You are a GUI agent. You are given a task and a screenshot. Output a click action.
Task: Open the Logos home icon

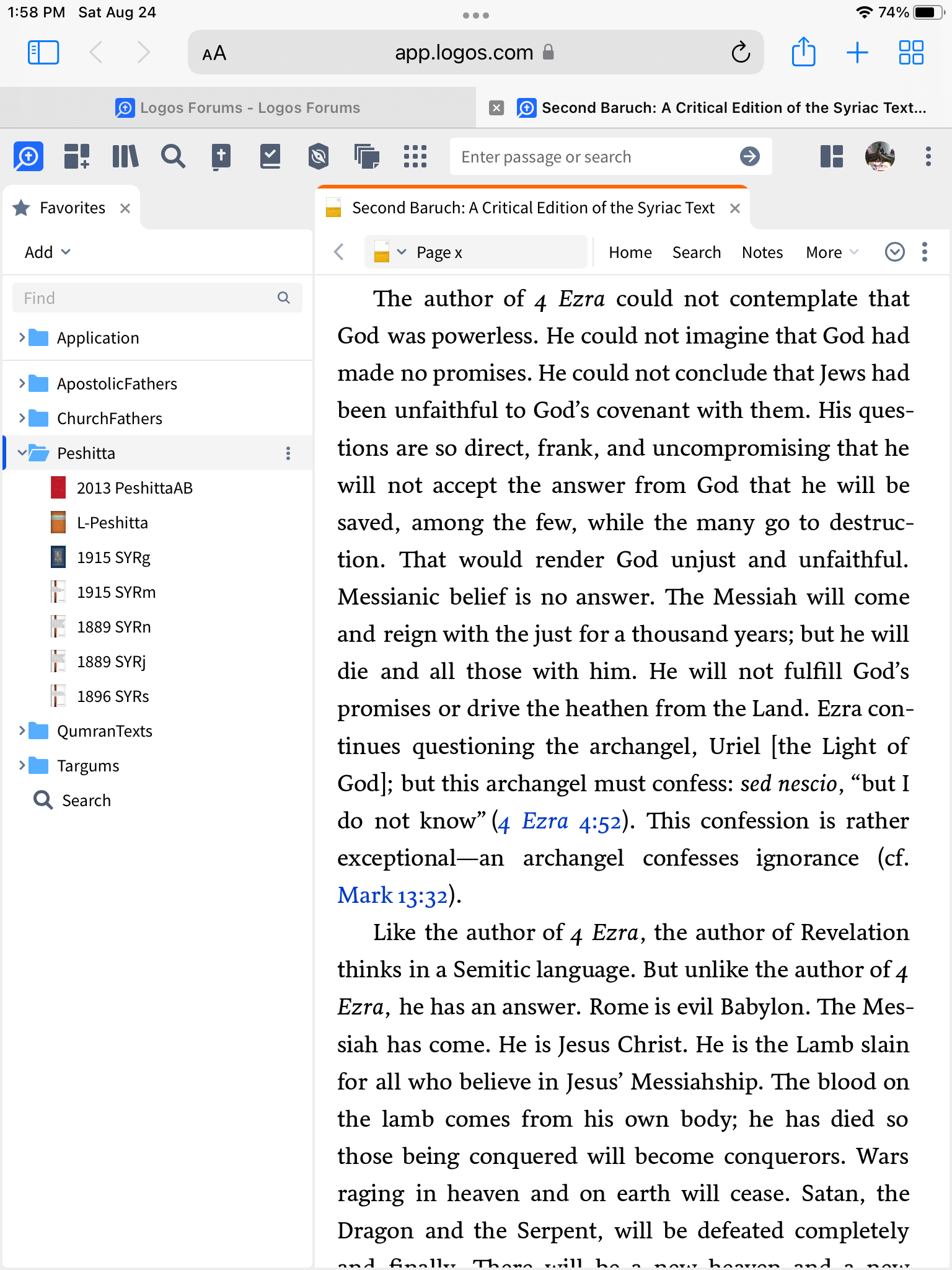[29, 156]
